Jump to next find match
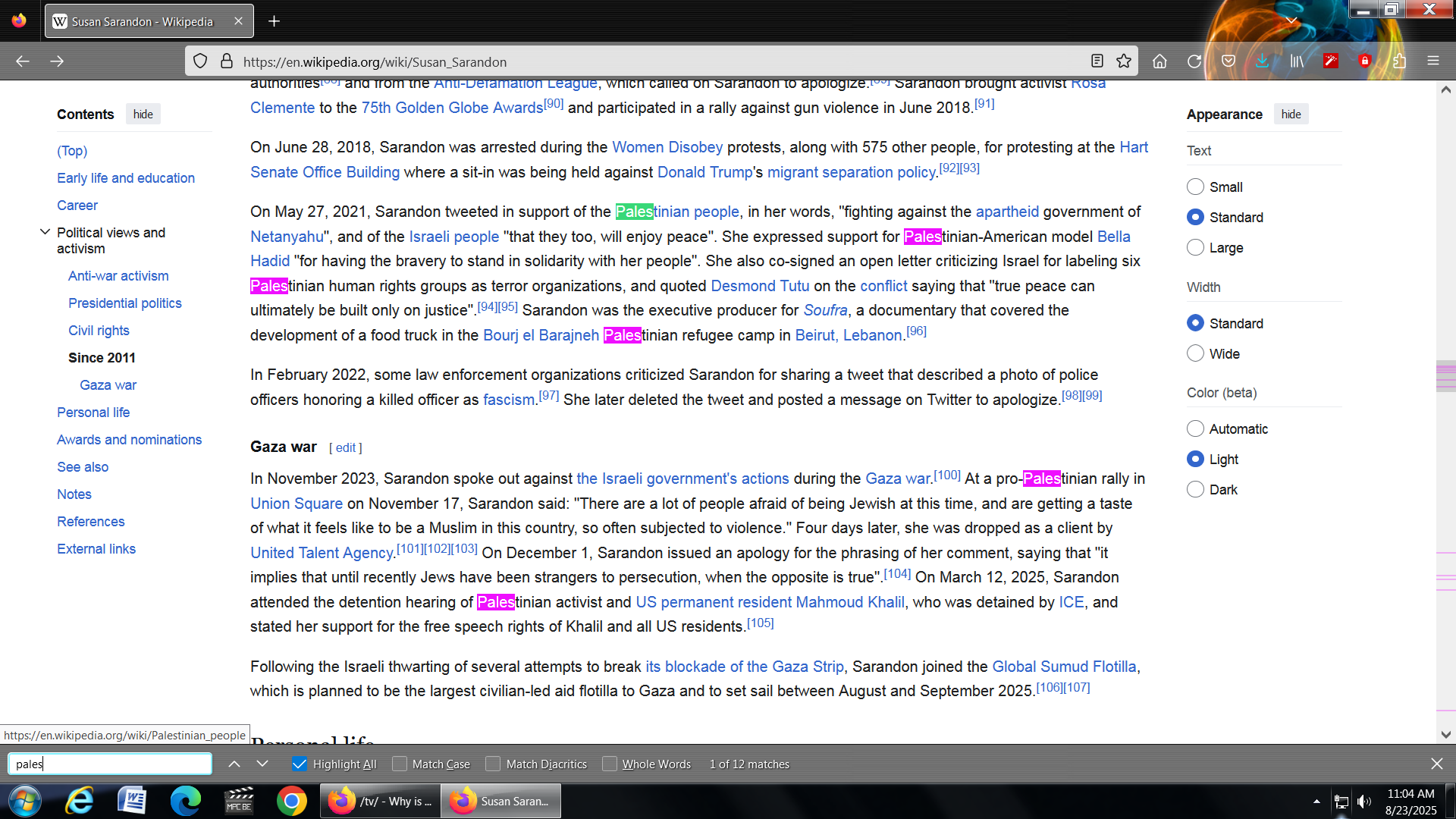The image size is (1456, 819). coord(262,764)
